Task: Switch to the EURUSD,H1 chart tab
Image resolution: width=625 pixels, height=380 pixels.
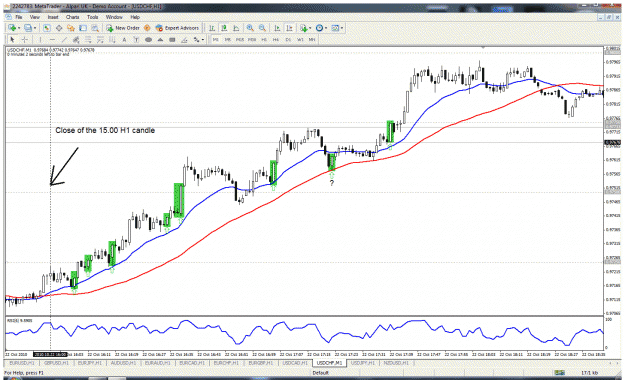Action: [x=22, y=363]
